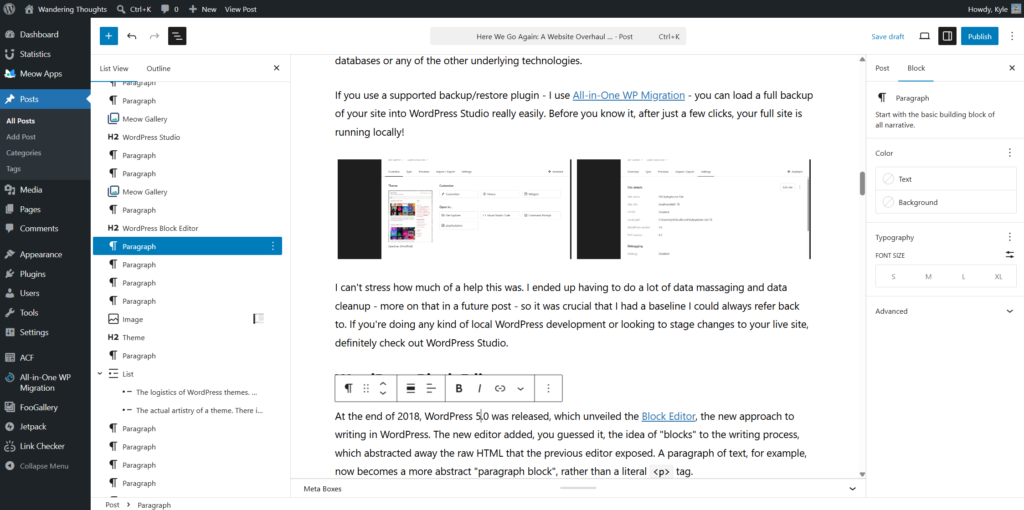Open the Ctrl+K search in admin bar
1024x510 pixels.
coord(134,10)
